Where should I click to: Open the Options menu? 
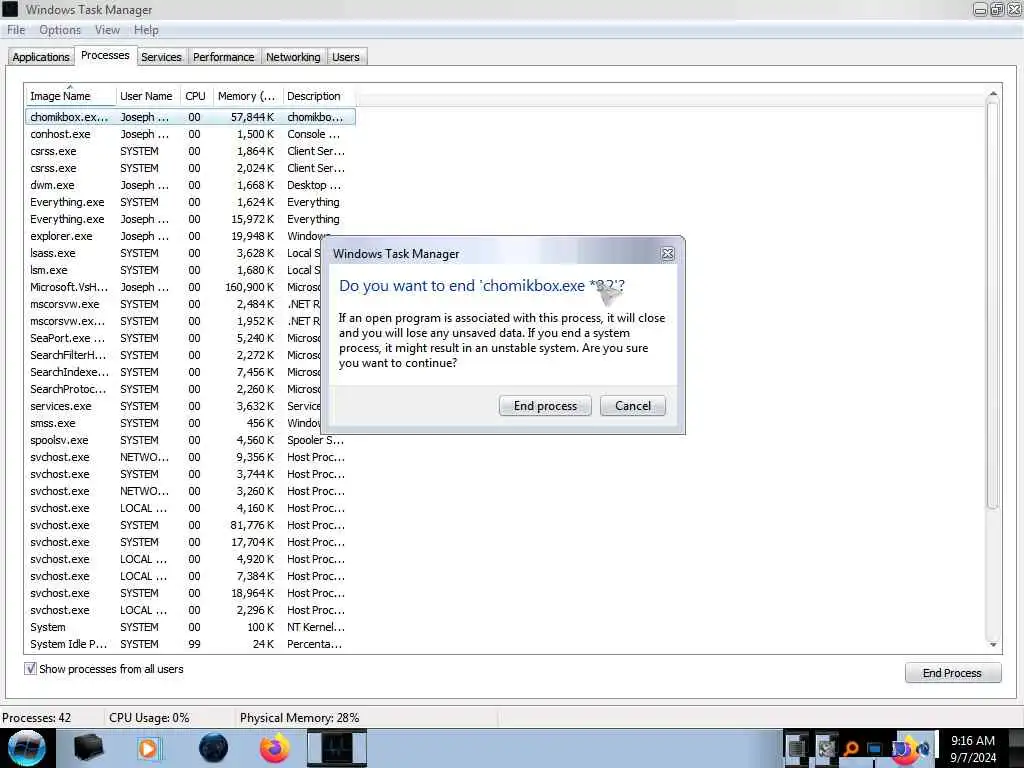60,30
